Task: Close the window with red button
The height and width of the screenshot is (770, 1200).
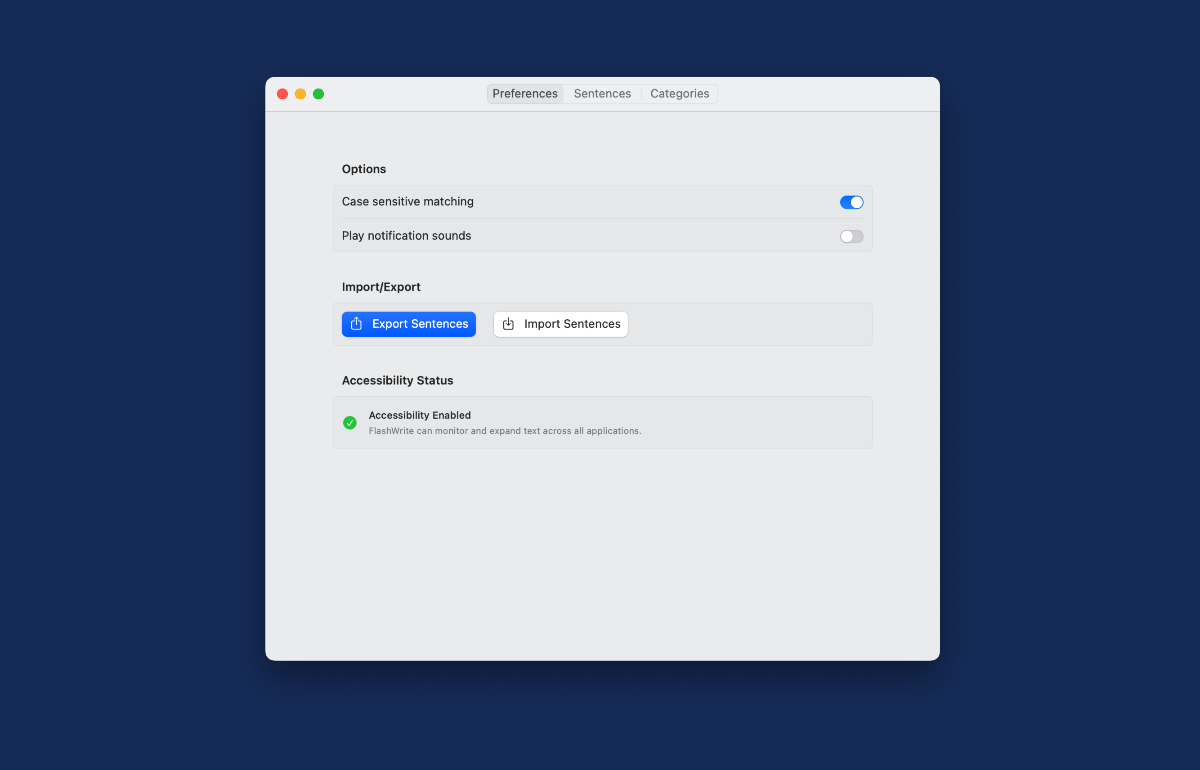Action: [x=282, y=94]
